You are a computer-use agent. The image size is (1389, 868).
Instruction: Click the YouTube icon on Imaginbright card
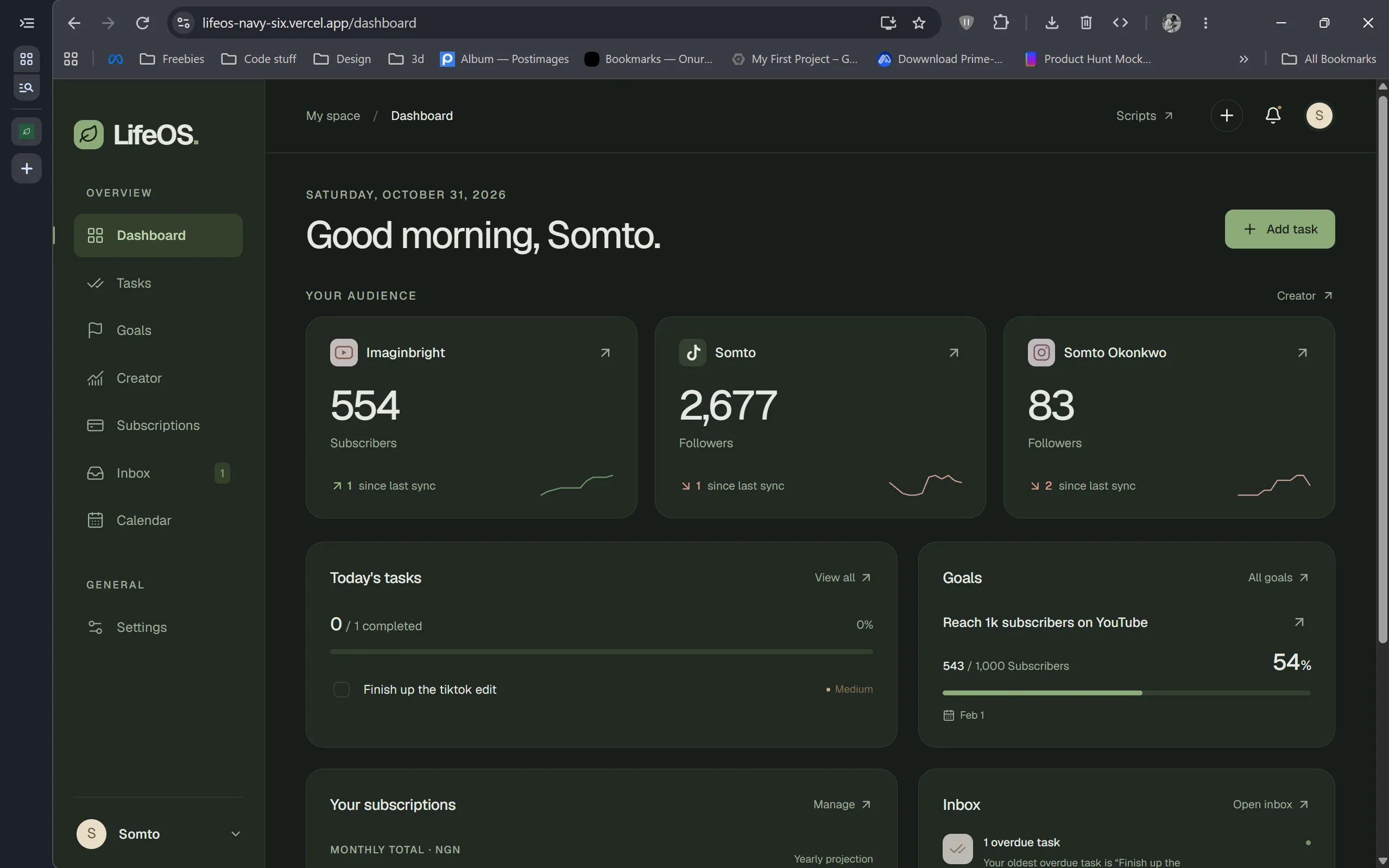click(343, 352)
